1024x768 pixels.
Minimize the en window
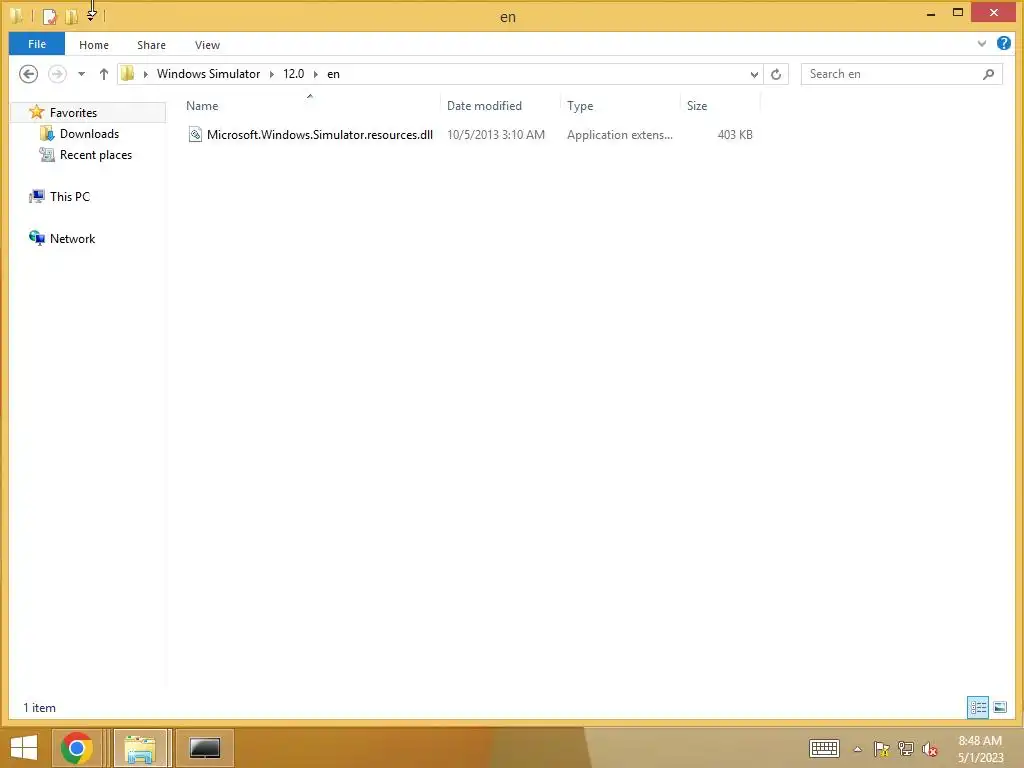[x=931, y=12]
